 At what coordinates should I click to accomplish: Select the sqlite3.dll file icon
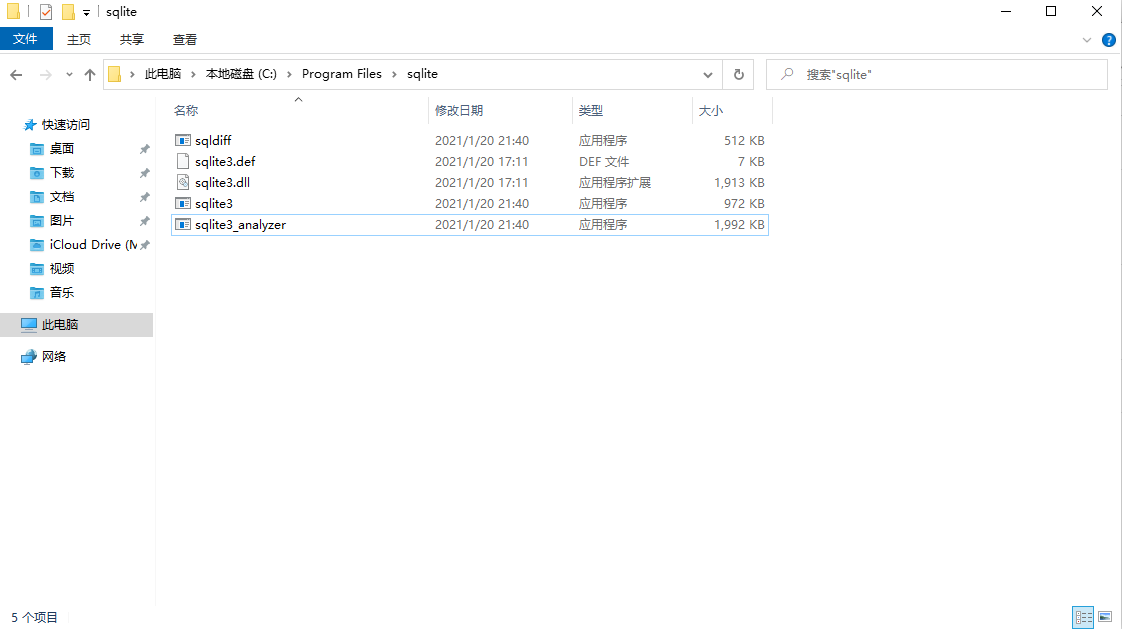183,182
